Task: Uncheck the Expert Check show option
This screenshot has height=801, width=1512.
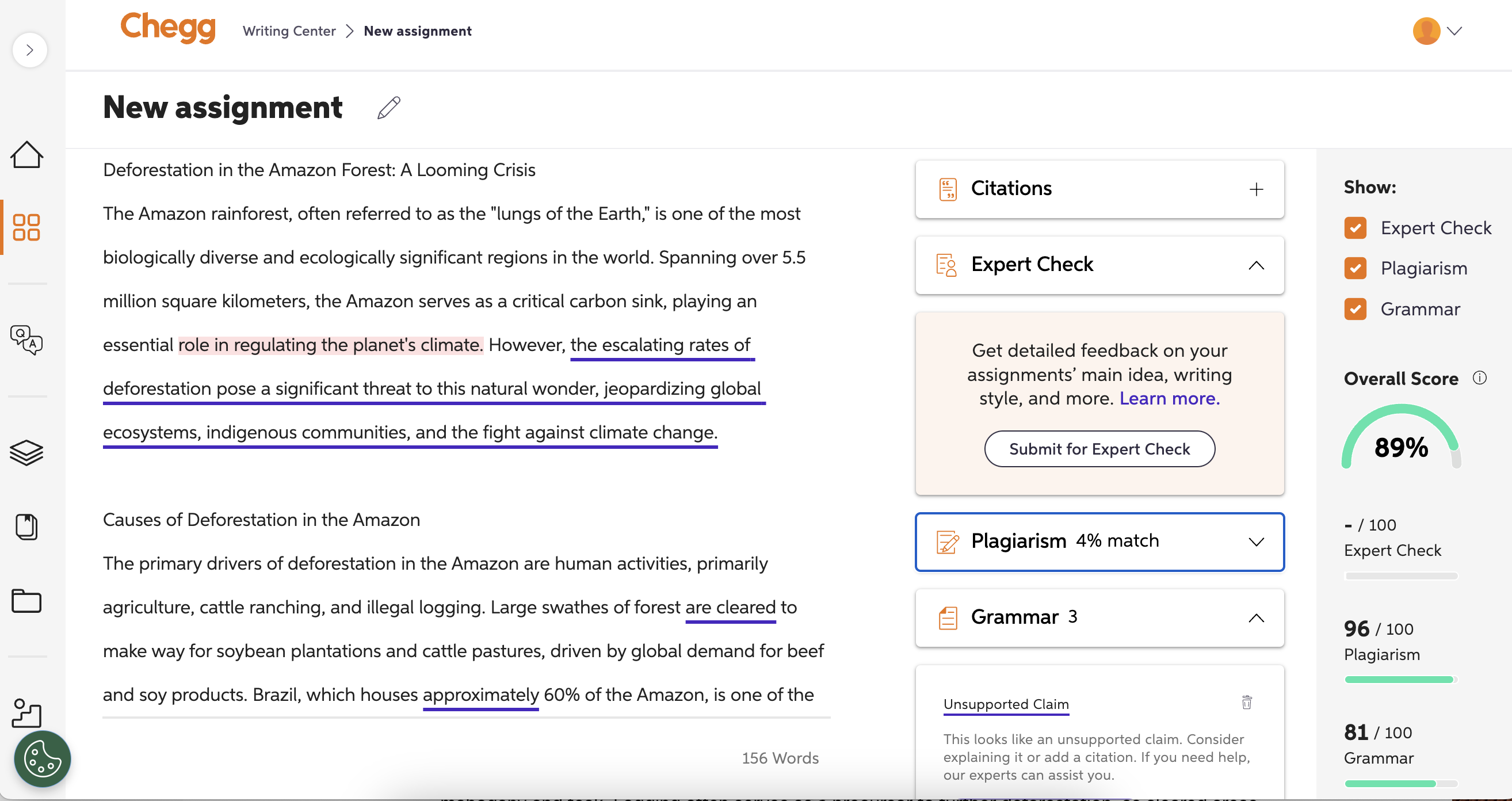Action: (1356, 228)
